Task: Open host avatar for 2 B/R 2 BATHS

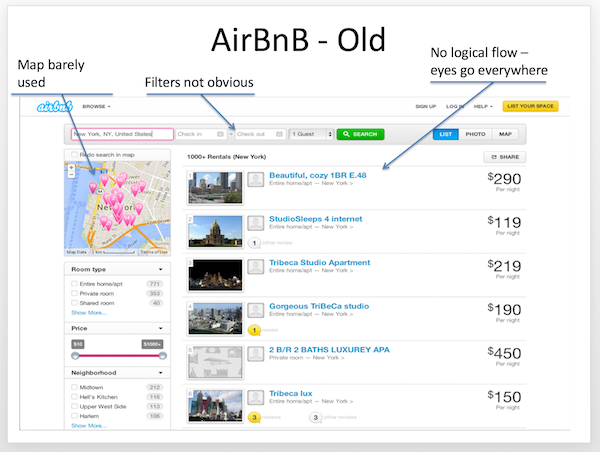Action: pyautogui.click(x=256, y=354)
